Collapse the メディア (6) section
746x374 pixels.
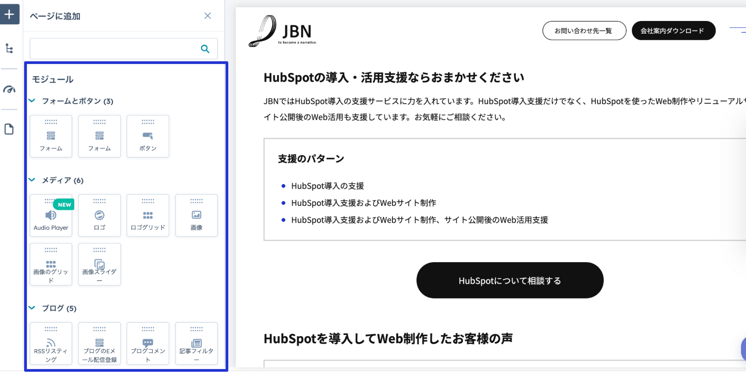[32, 179]
